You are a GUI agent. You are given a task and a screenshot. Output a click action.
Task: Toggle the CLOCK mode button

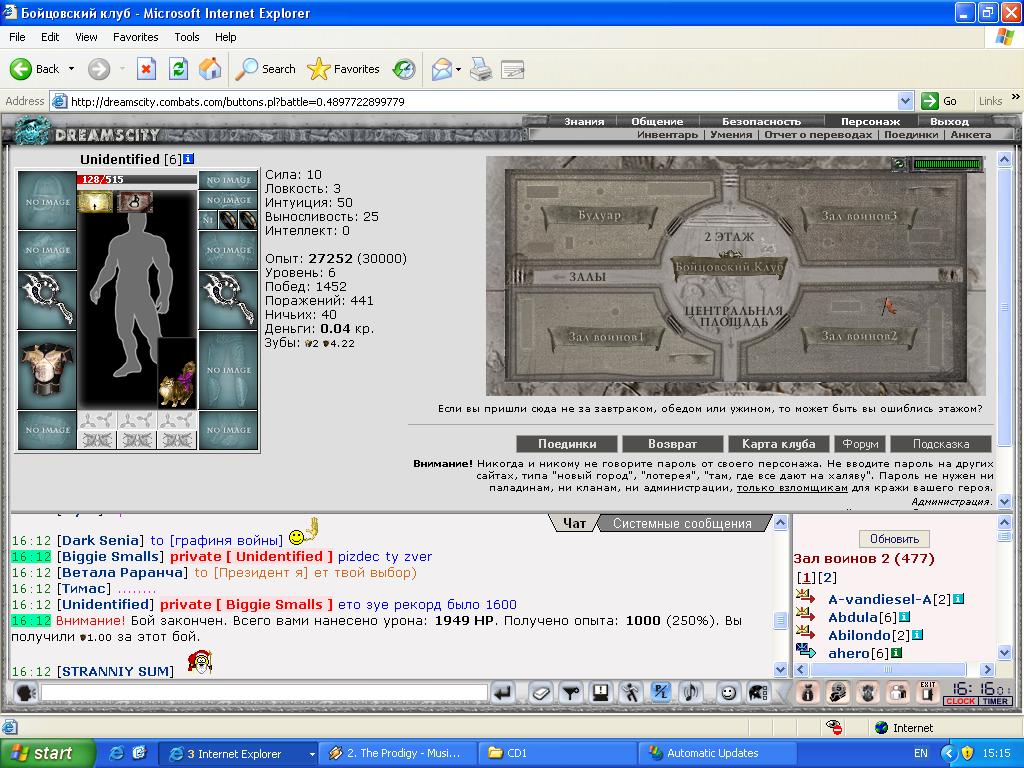coord(961,701)
